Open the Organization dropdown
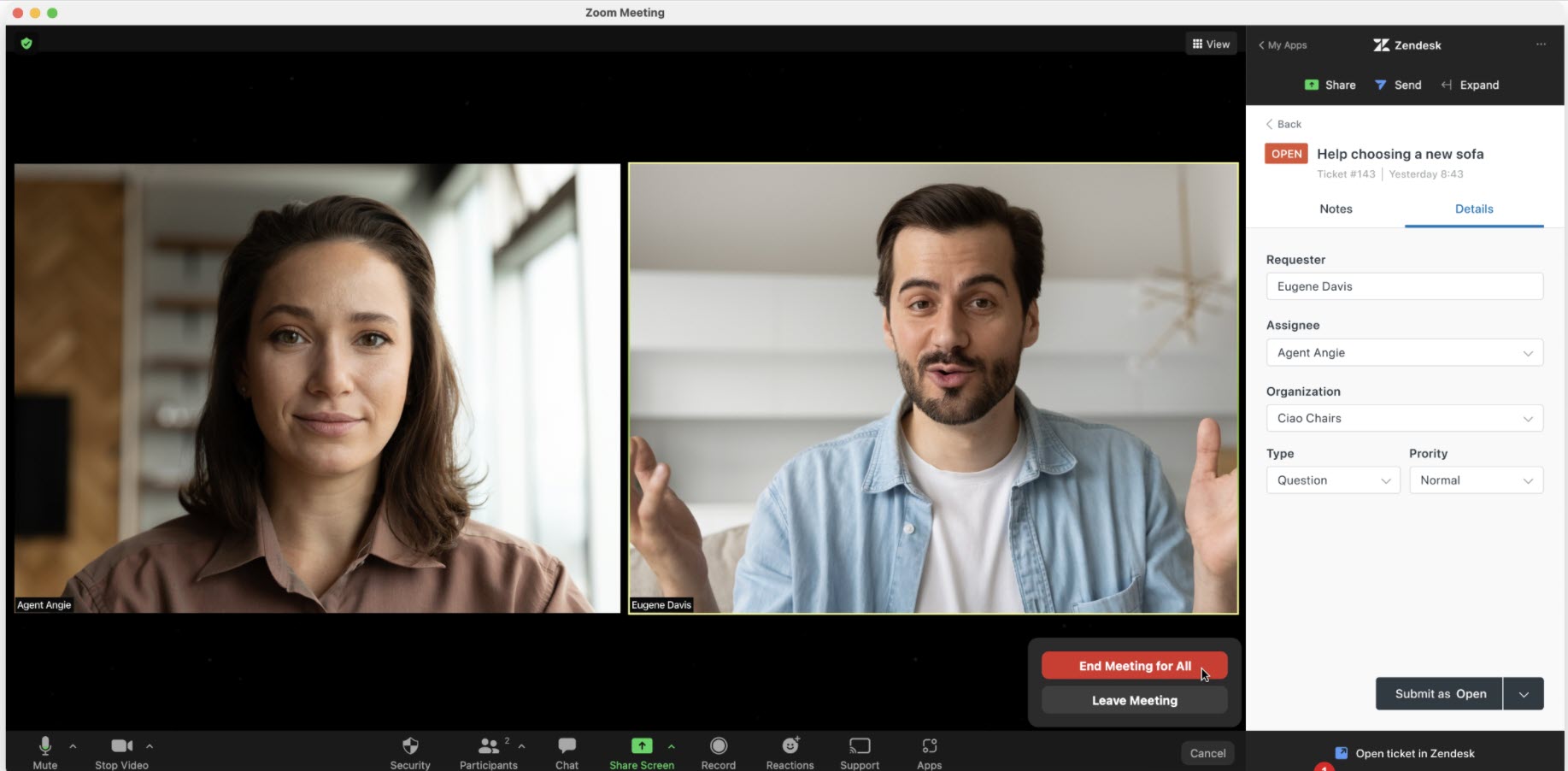 click(1404, 419)
